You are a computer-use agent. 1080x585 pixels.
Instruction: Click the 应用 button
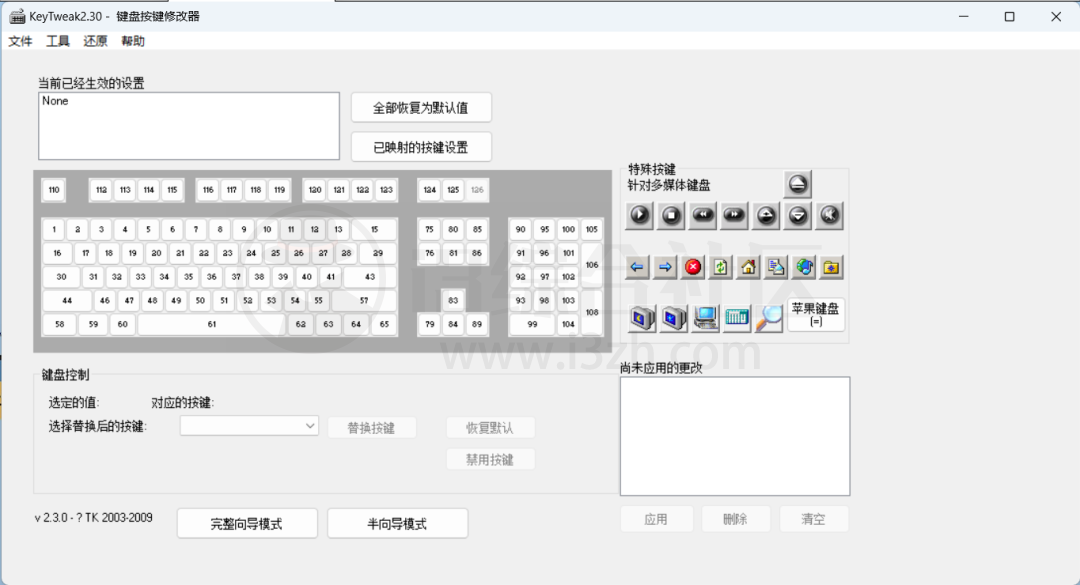click(656, 520)
